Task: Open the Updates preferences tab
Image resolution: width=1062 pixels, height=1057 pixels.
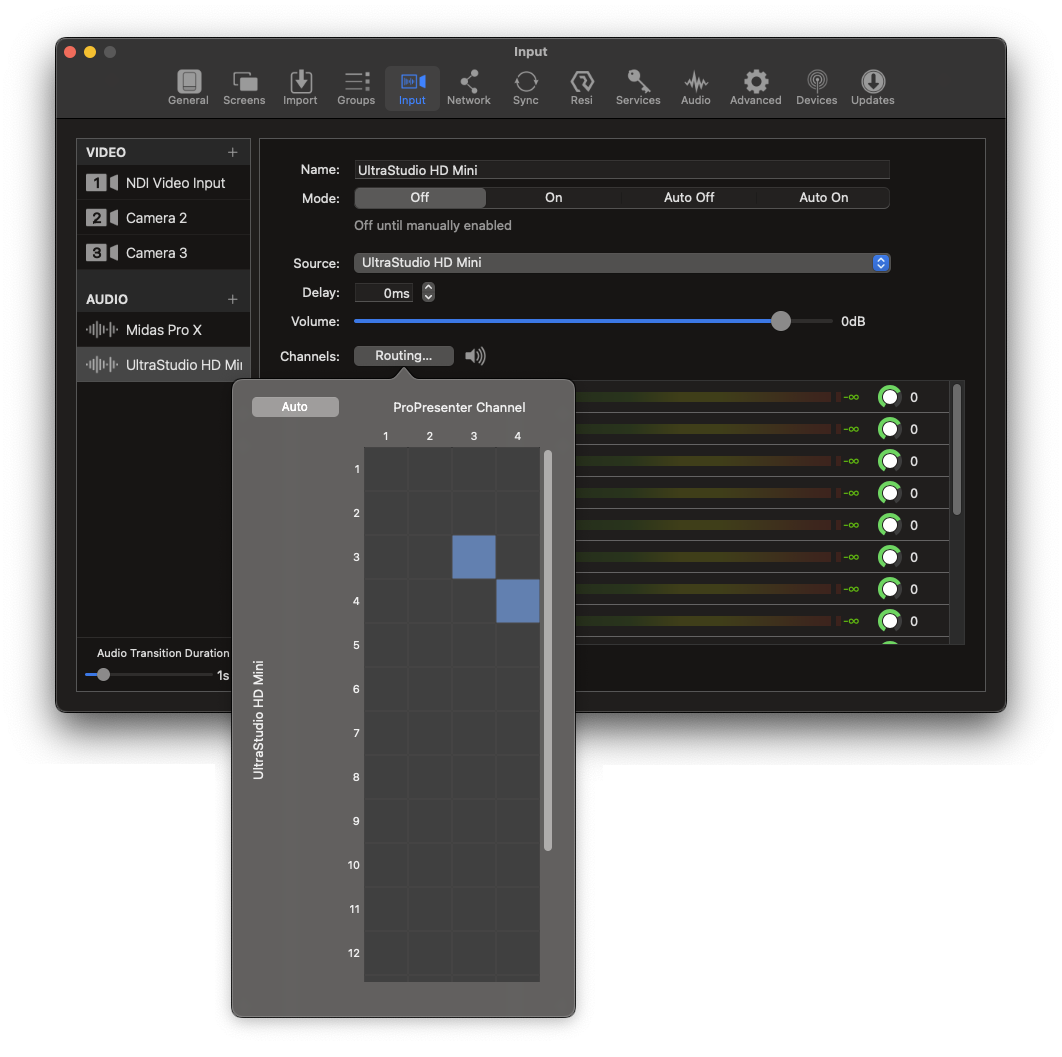Action: [872, 88]
